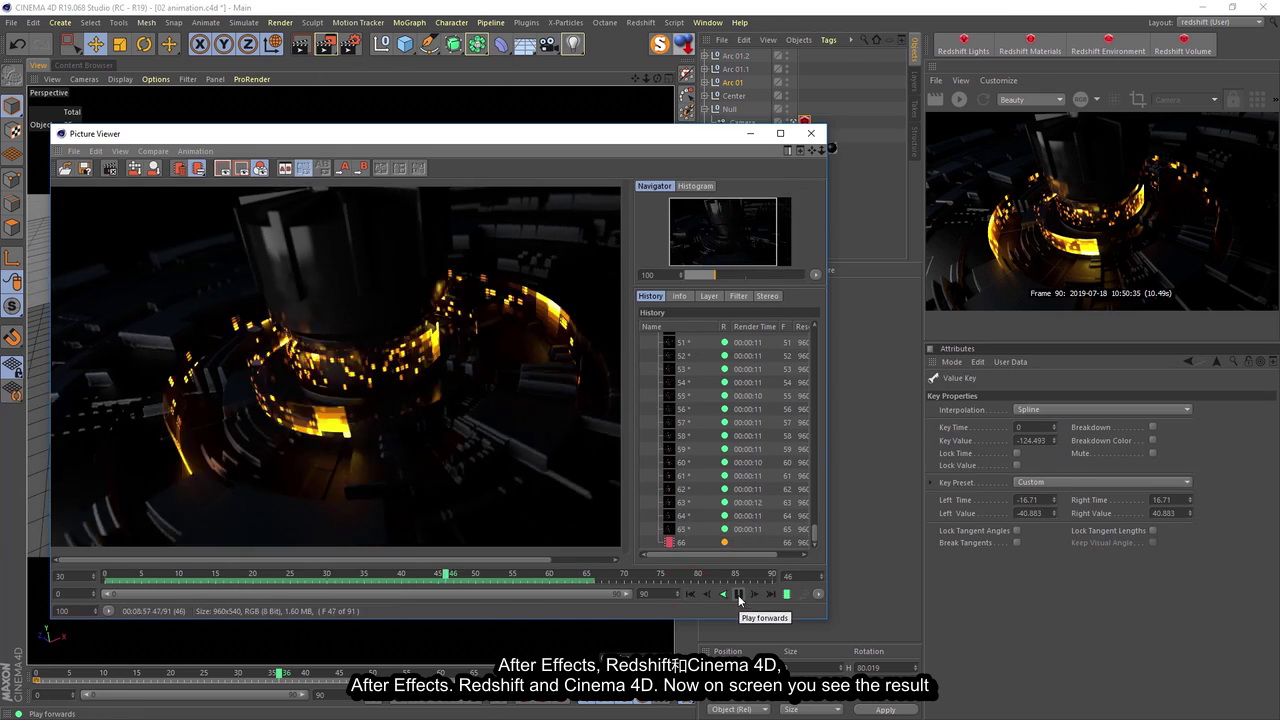This screenshot has width=1280, height=720.
Task: Toggle the coordinate system icon
Action: [272, 44]
